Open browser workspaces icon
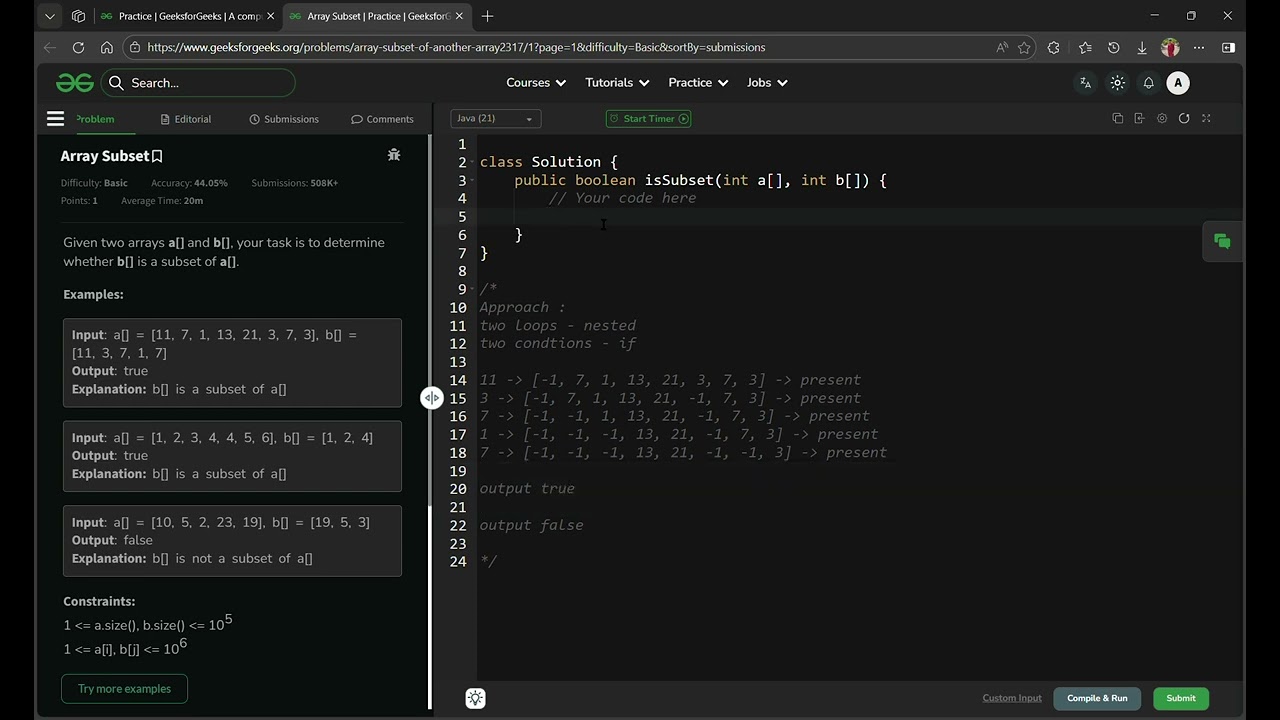The width and height of the screenshot is (1280, 720). pyautogui.click(x=79, y=16)
